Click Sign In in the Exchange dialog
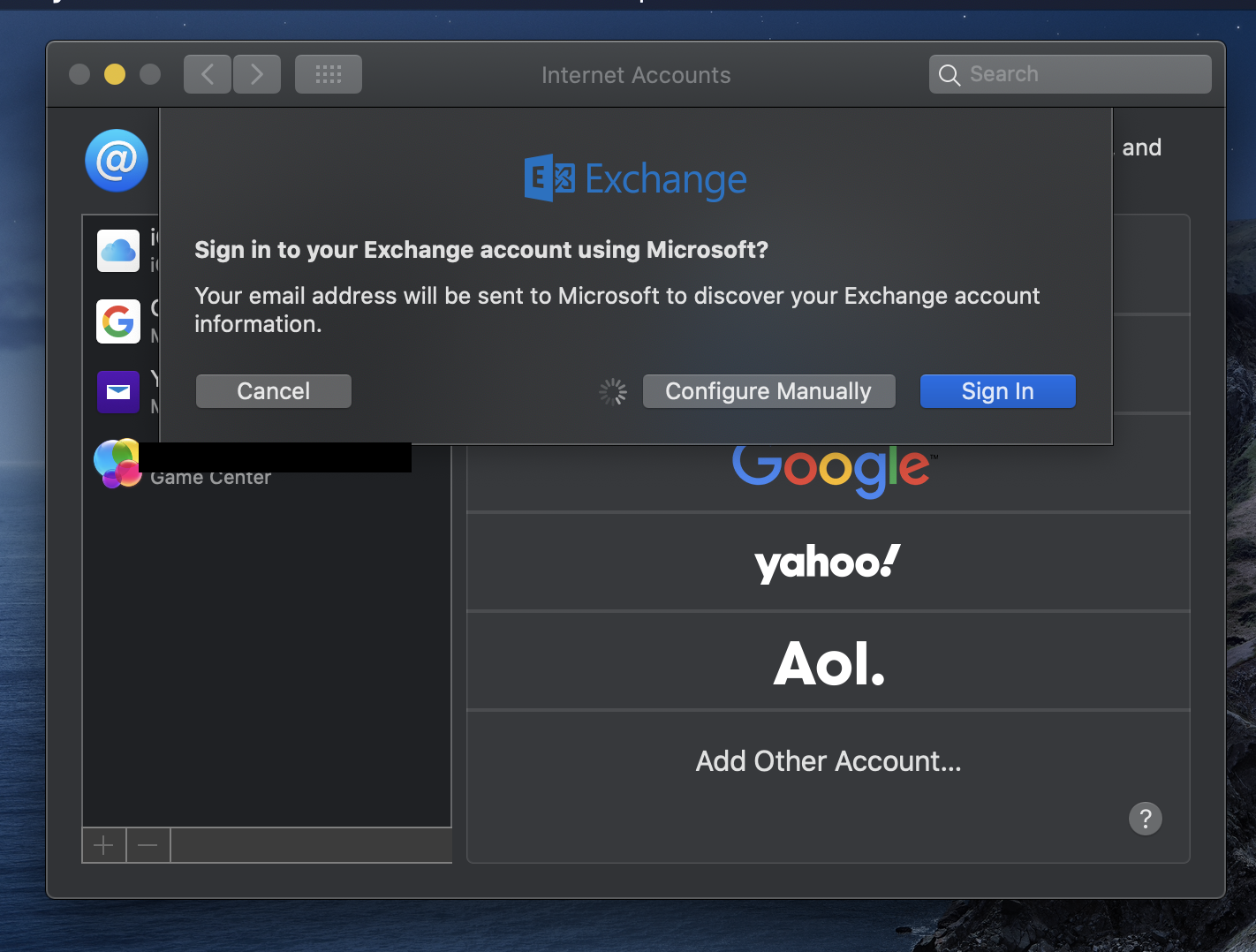 [997, 391]
